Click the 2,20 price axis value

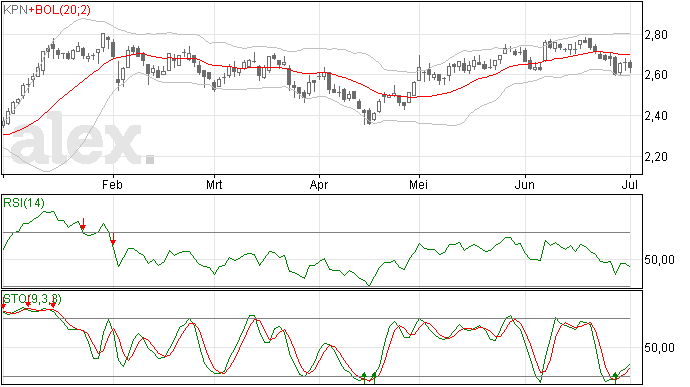click(656, 156)
